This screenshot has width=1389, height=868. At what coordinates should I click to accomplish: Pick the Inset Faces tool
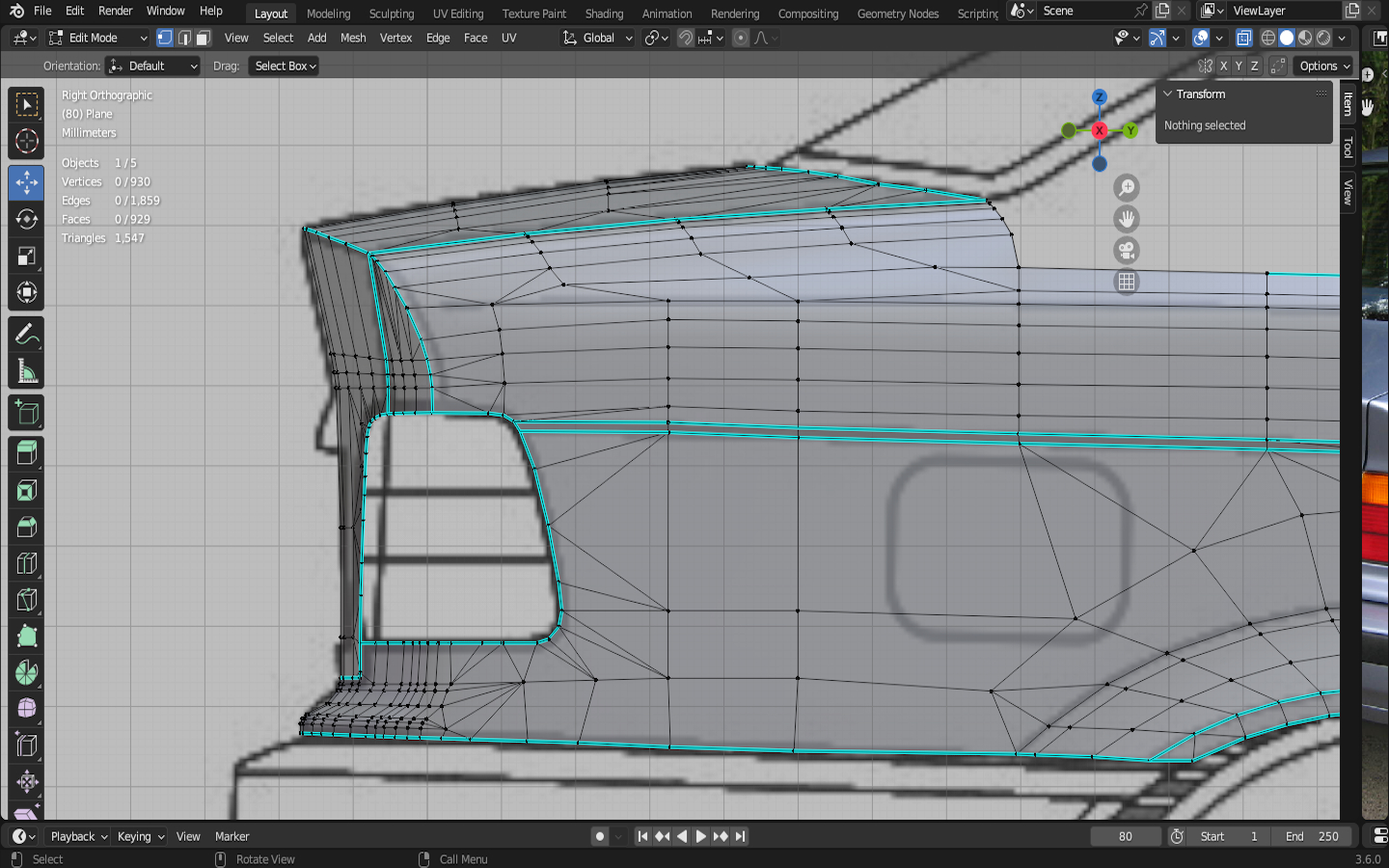pyautogui.click(x=26, y=490)
